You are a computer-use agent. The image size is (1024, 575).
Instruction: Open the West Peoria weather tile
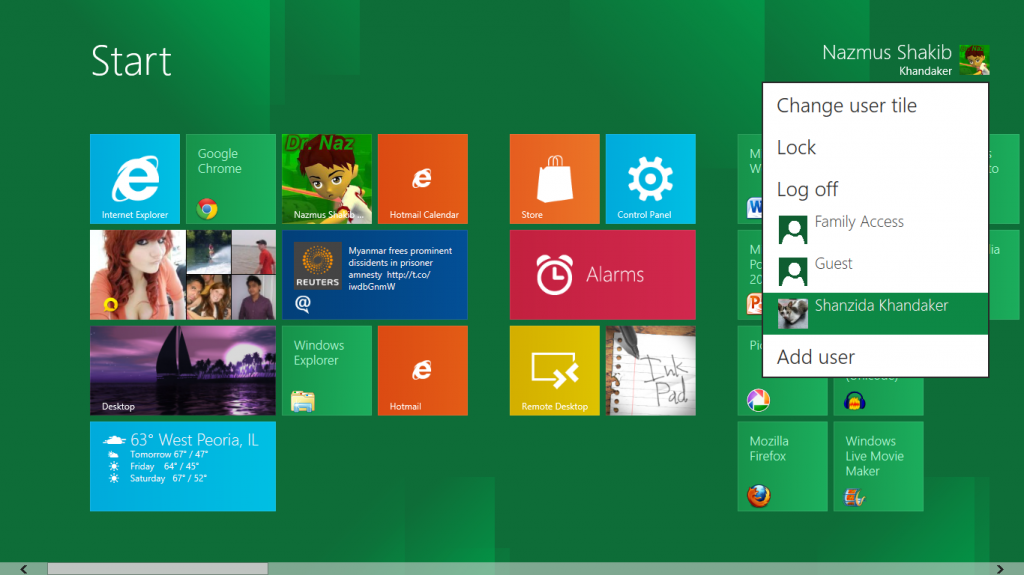(x=183, y=467)
